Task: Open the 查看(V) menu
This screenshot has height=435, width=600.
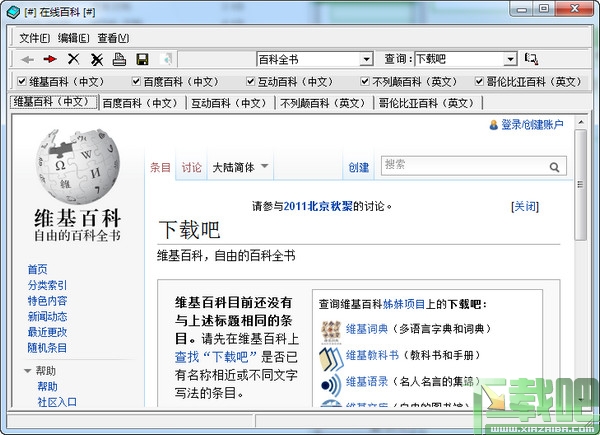Action: point(113,38)
